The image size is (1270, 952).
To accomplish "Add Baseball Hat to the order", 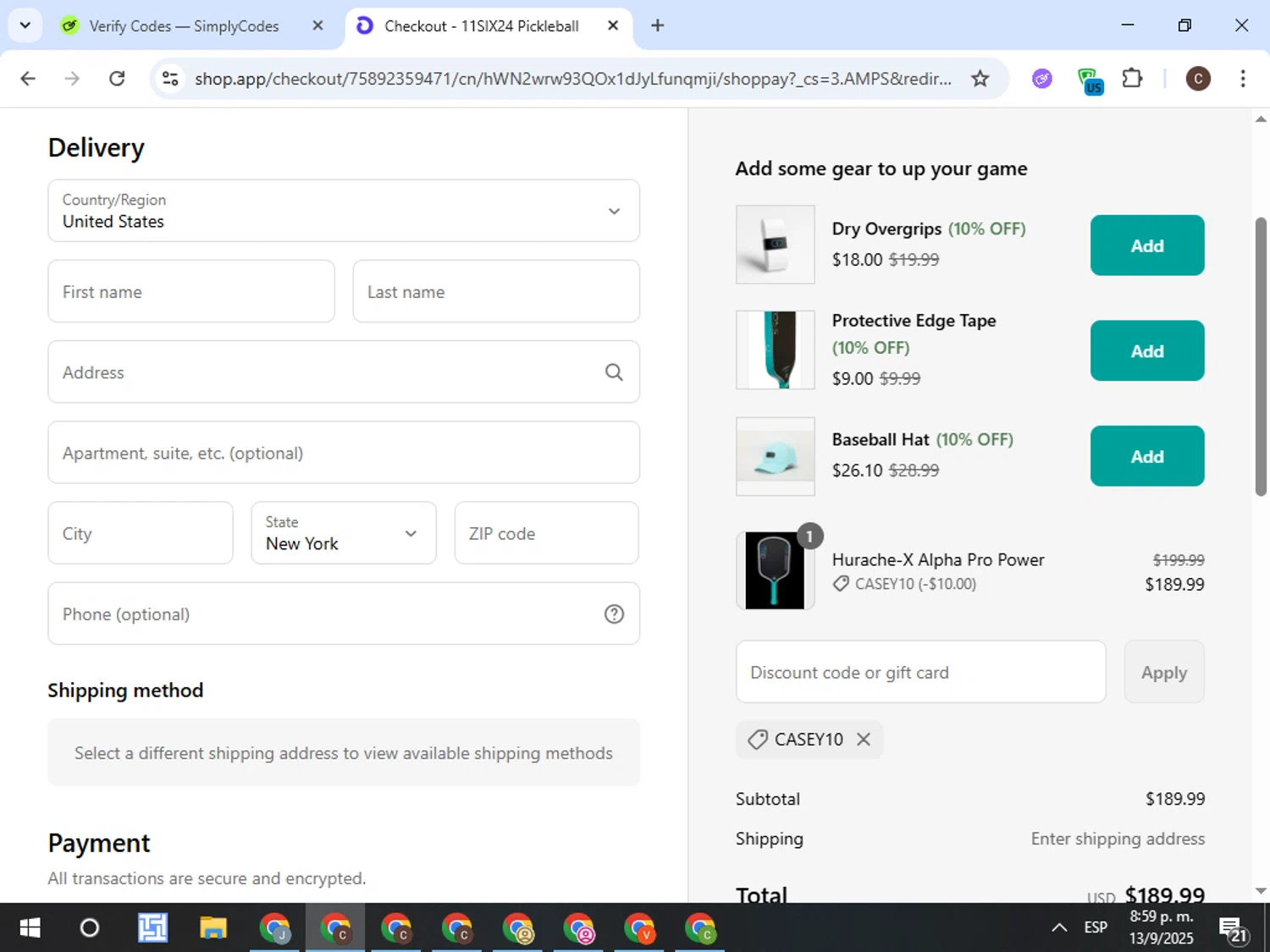I will (1147, 456).
